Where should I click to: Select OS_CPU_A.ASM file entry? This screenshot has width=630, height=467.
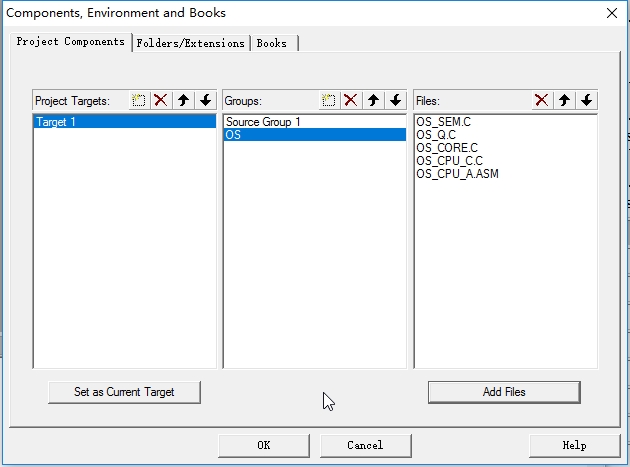tap(457, 174)
